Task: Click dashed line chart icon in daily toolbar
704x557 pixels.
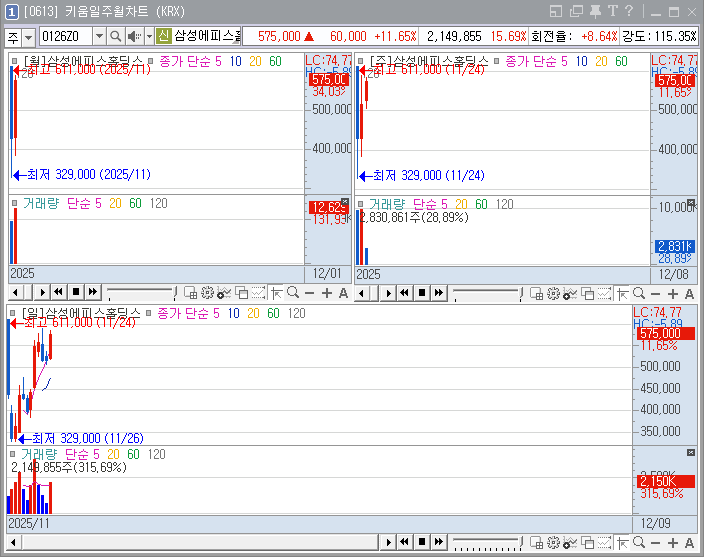Action: tap(604, 543)
